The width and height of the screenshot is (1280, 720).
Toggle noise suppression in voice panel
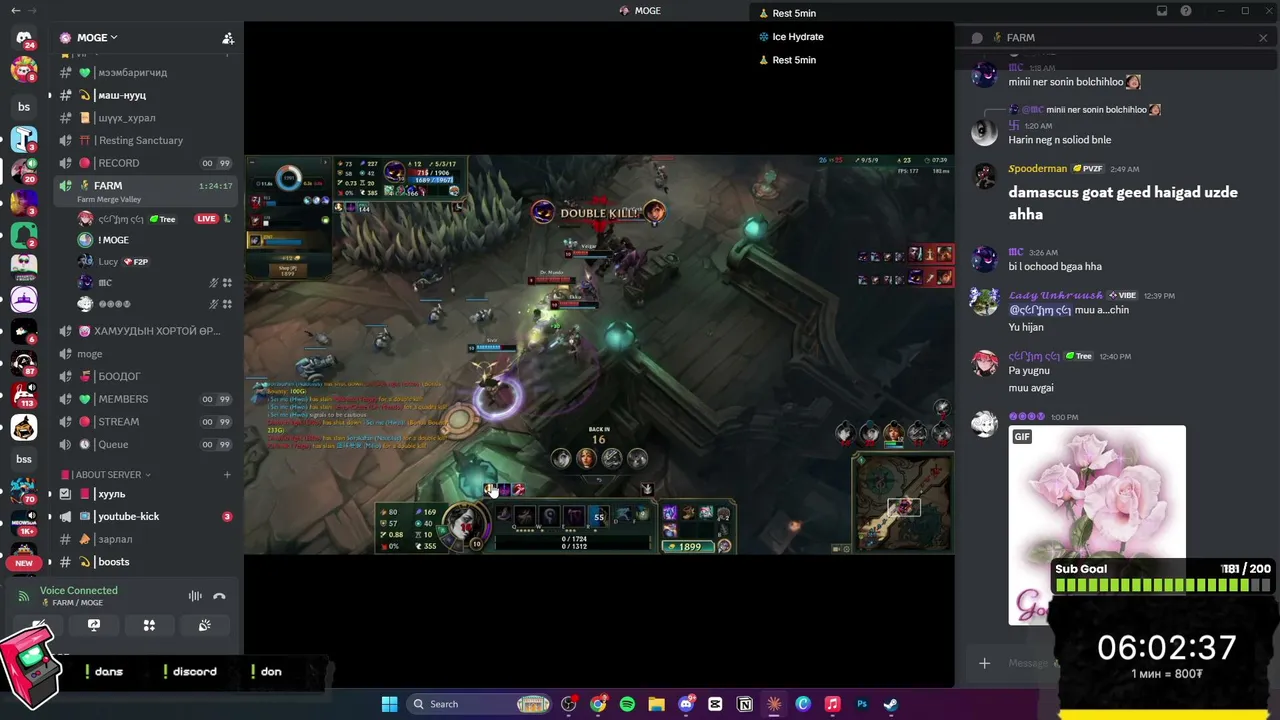195,596
